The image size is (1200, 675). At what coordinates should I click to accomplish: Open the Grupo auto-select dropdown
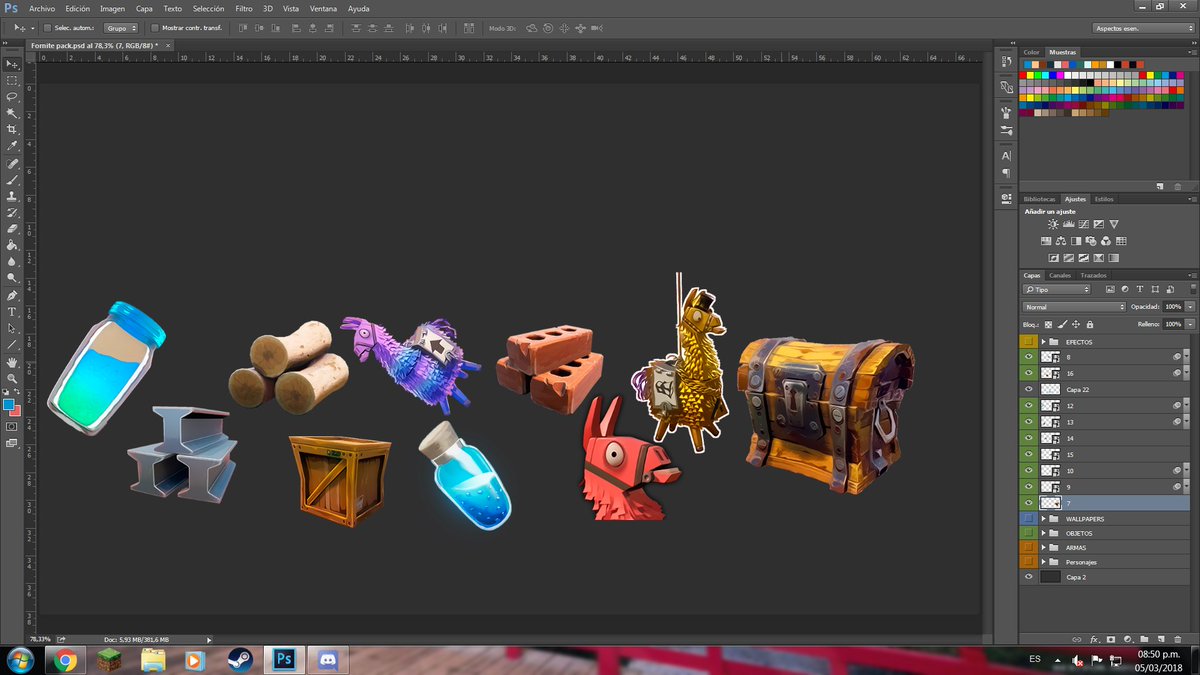pyautogui.click(x=120, y=28)
